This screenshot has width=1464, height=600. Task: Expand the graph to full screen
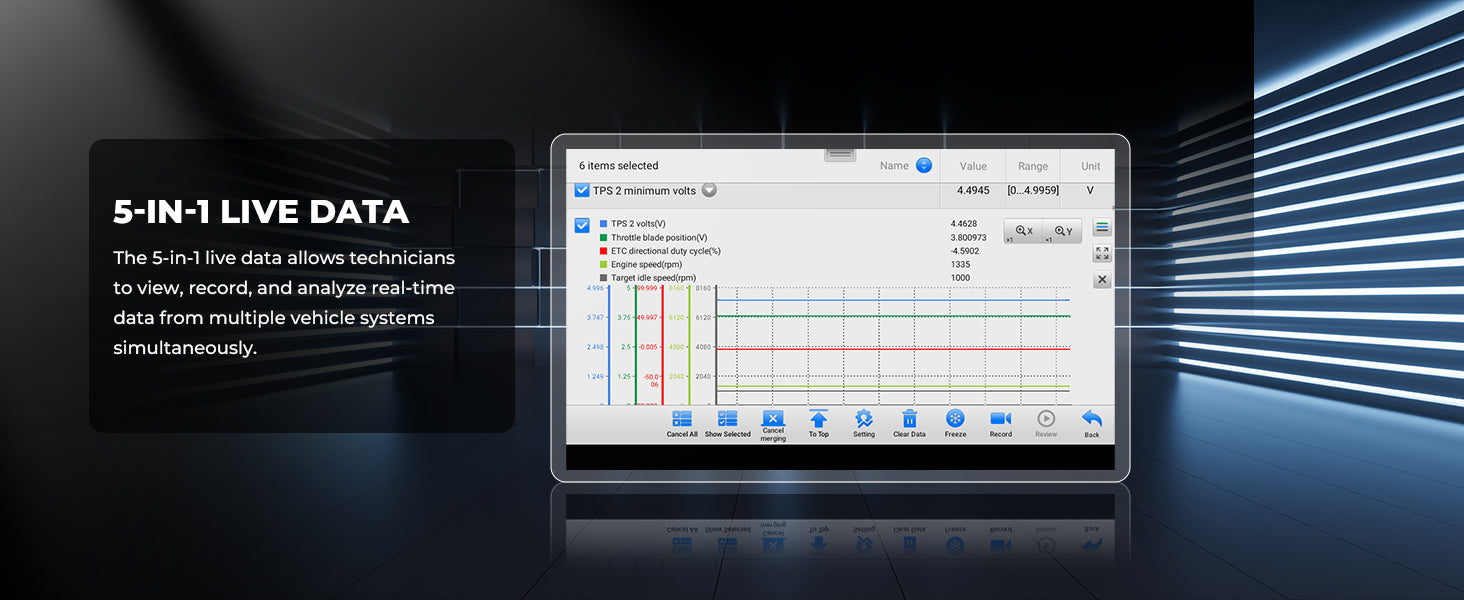[x=1102, y=254]
